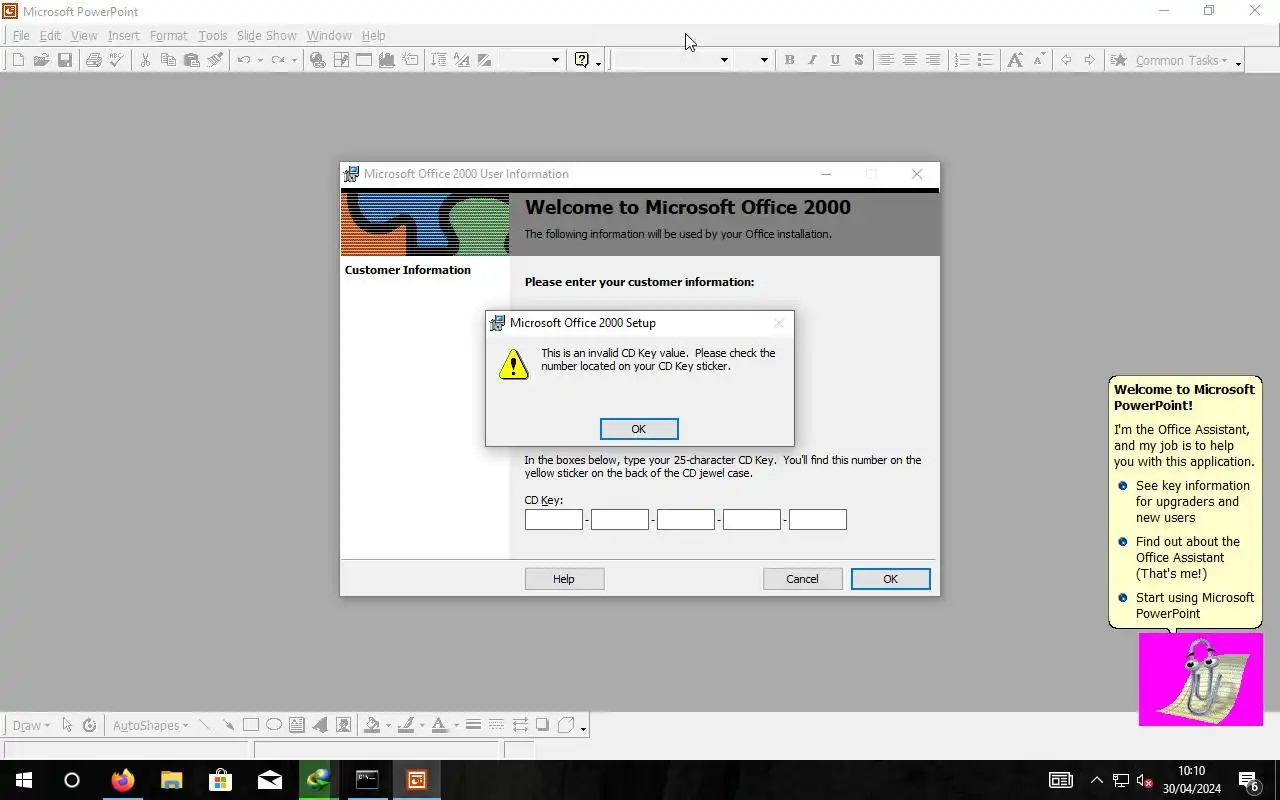Open the Slide Show menu
1280x800 pixels.
click(x=266, y=35)
